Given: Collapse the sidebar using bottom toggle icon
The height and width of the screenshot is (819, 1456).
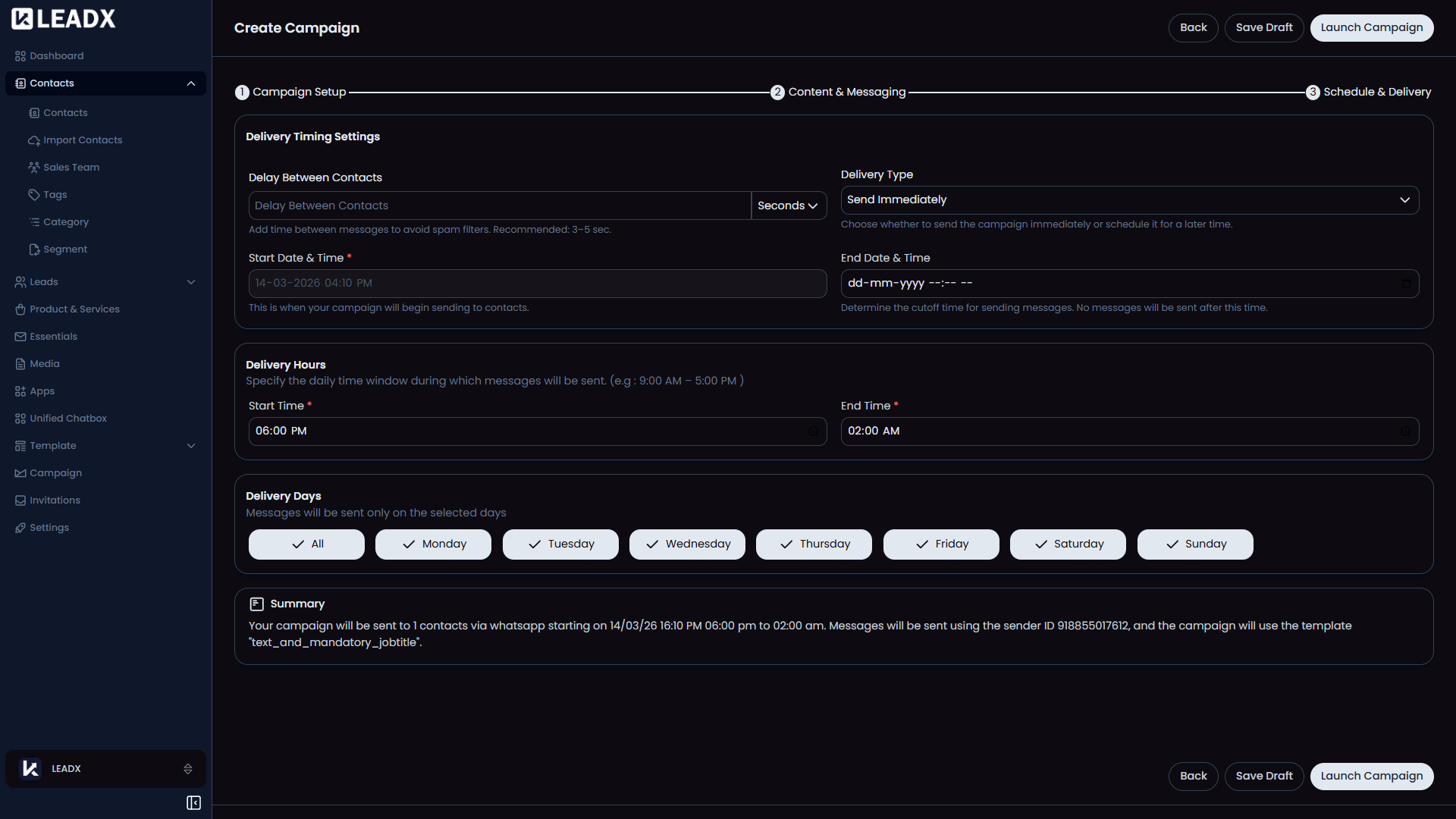Looking at the screenshot, I should tap(193, 802).
